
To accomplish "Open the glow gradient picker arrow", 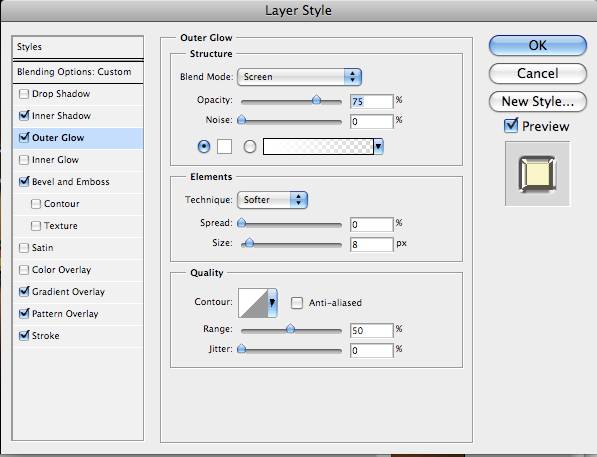I will coord(378,147).
